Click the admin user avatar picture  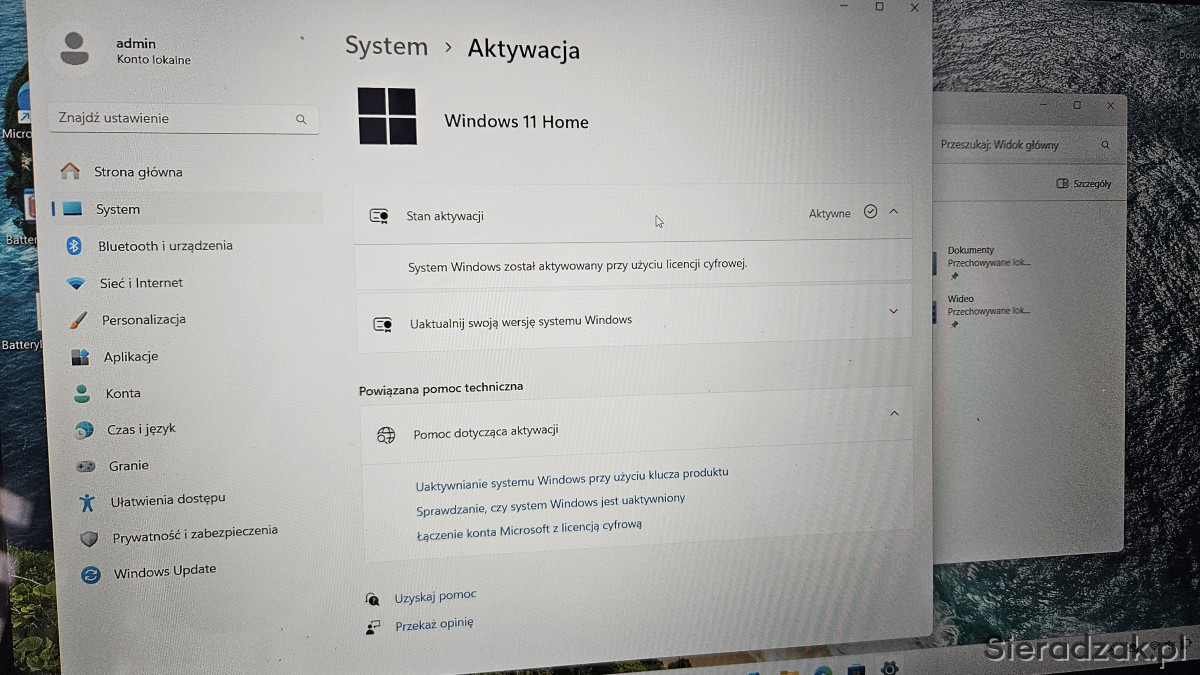coord(76,47)
